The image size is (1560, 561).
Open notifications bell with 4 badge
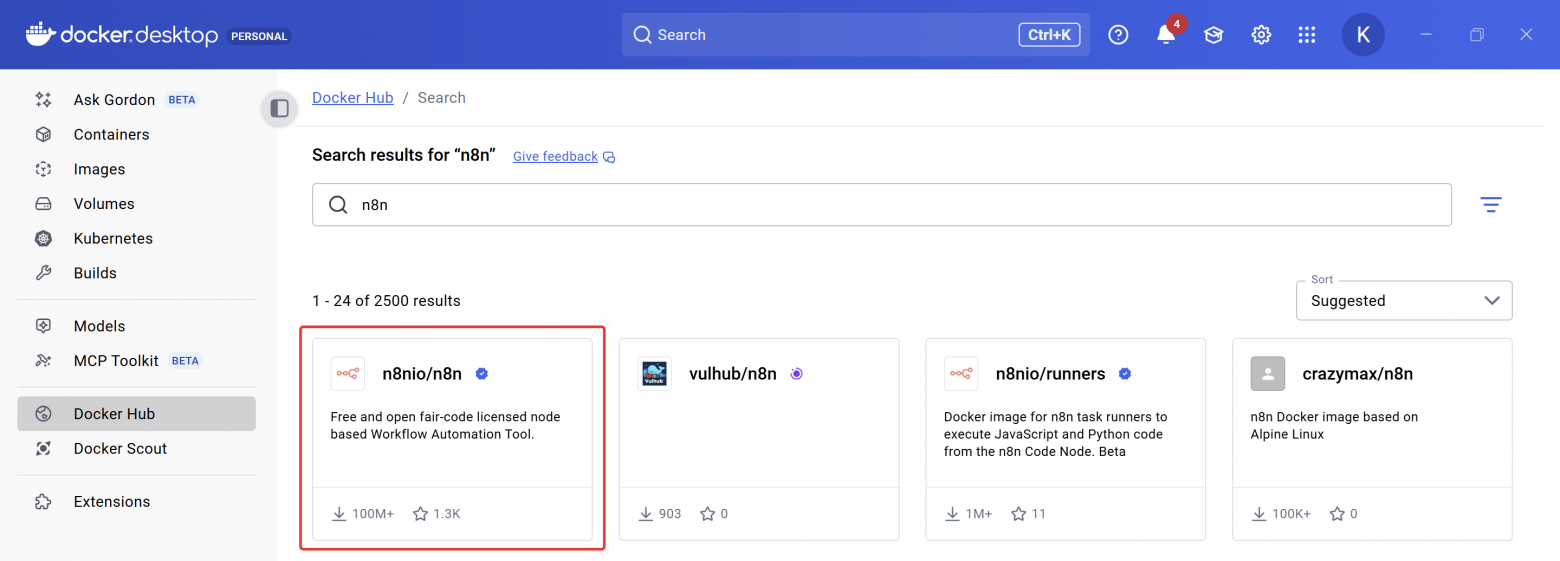1166,35
